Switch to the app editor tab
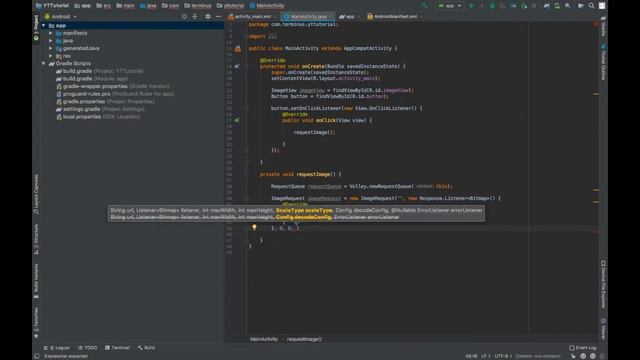 click(349, 17)
